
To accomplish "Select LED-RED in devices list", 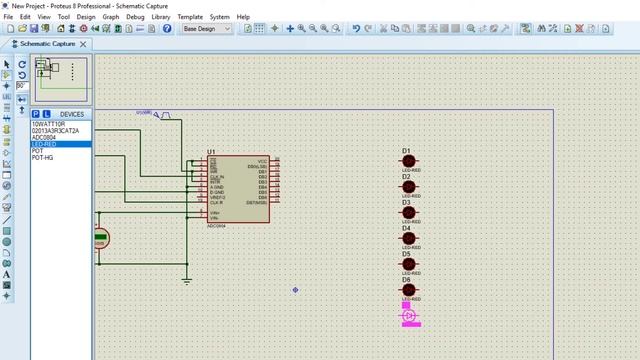I will click(61, 144).
